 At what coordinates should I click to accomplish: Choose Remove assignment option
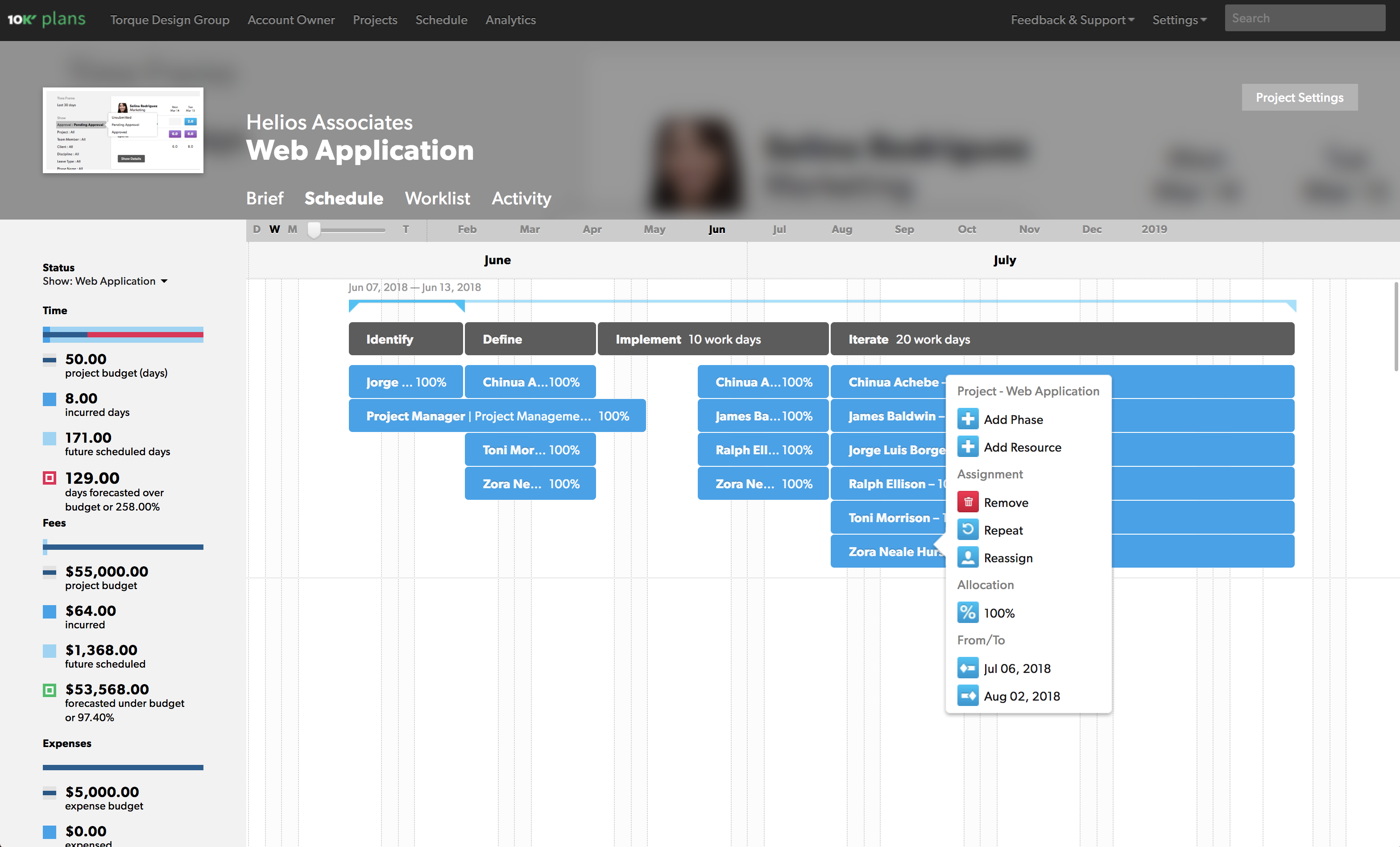point(1006,502)
